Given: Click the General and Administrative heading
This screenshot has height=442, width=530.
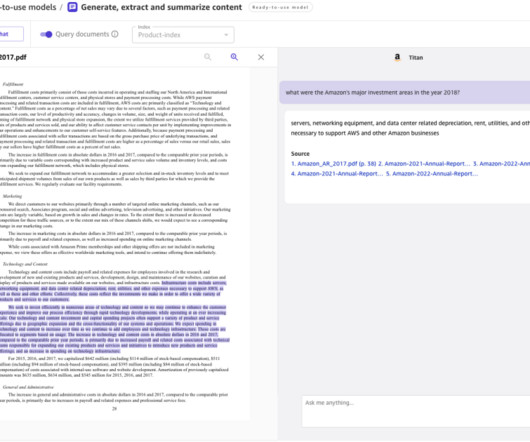Looking at the screenshot, I should [28, 387].
